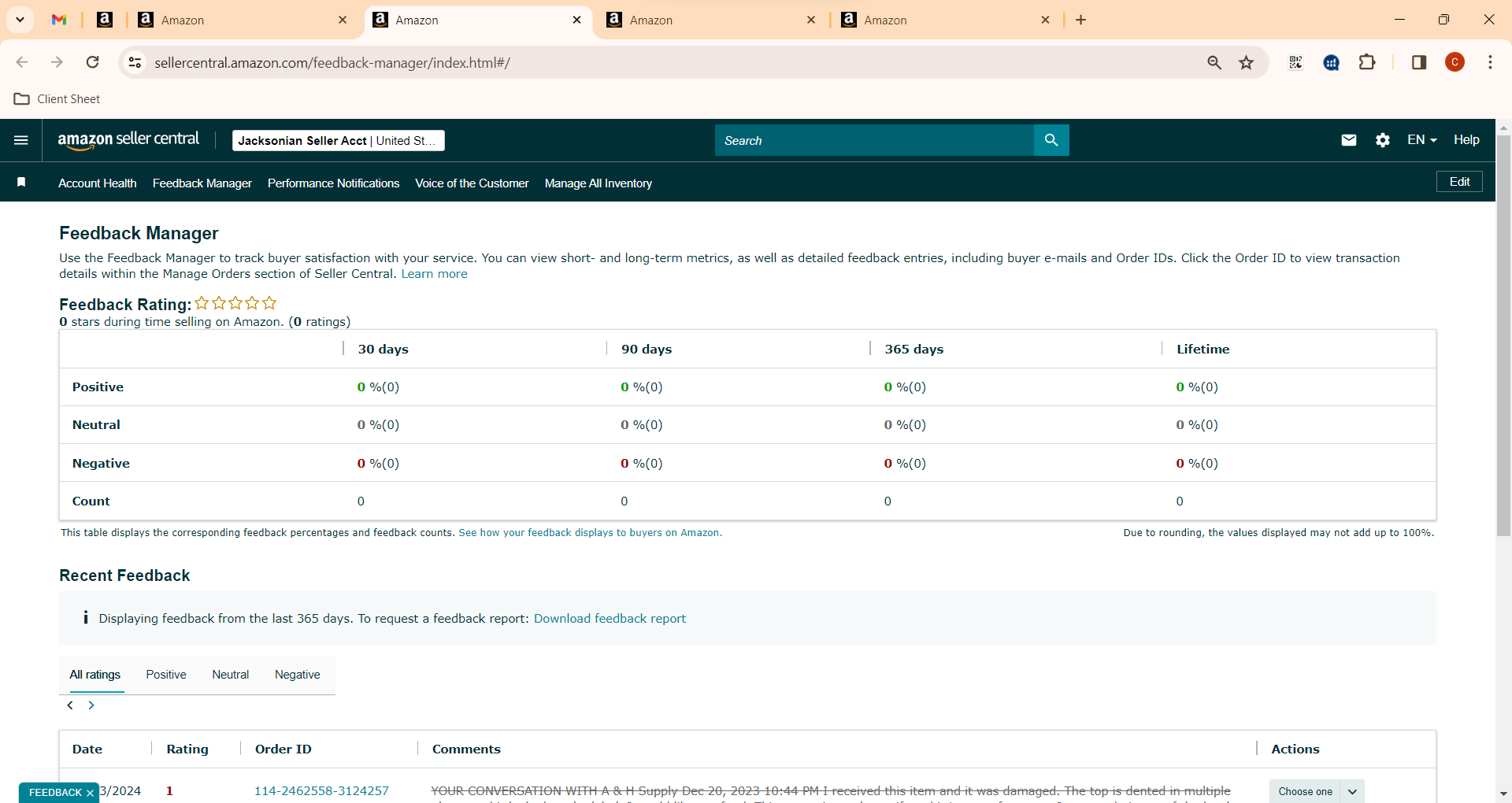Go to next feedback page arrow

point(91,705)
